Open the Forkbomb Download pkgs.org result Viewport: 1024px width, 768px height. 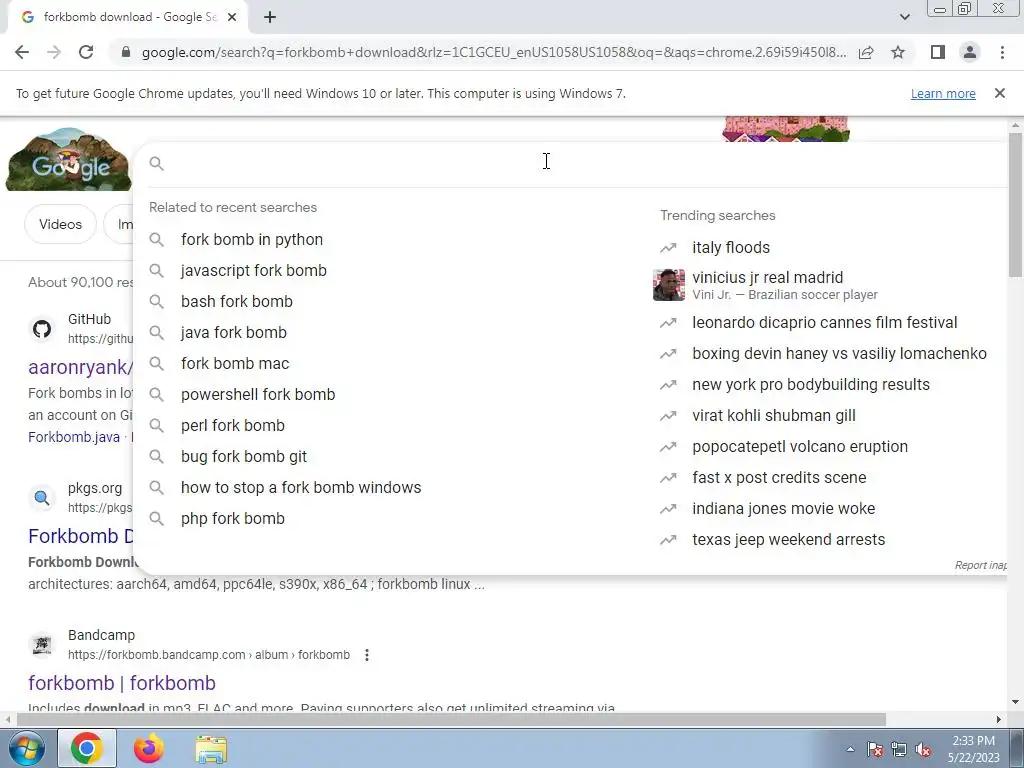click(80, 536)
